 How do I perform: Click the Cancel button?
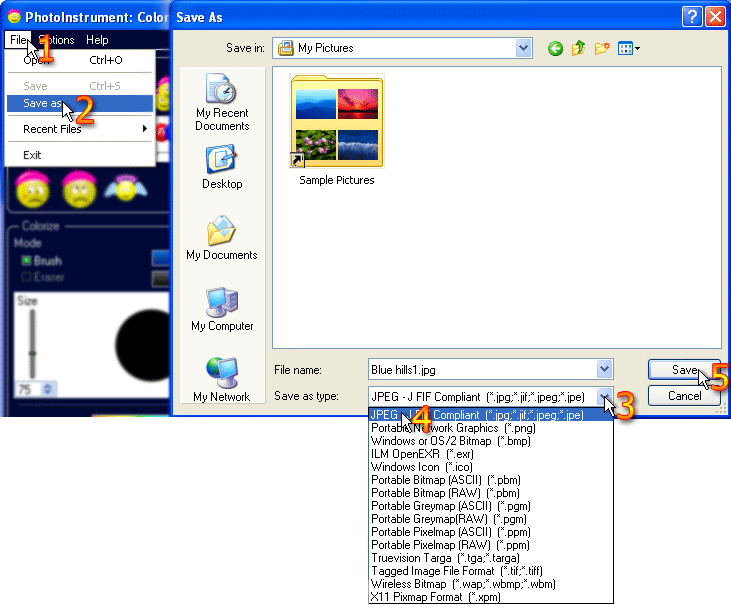pos(684,396)
